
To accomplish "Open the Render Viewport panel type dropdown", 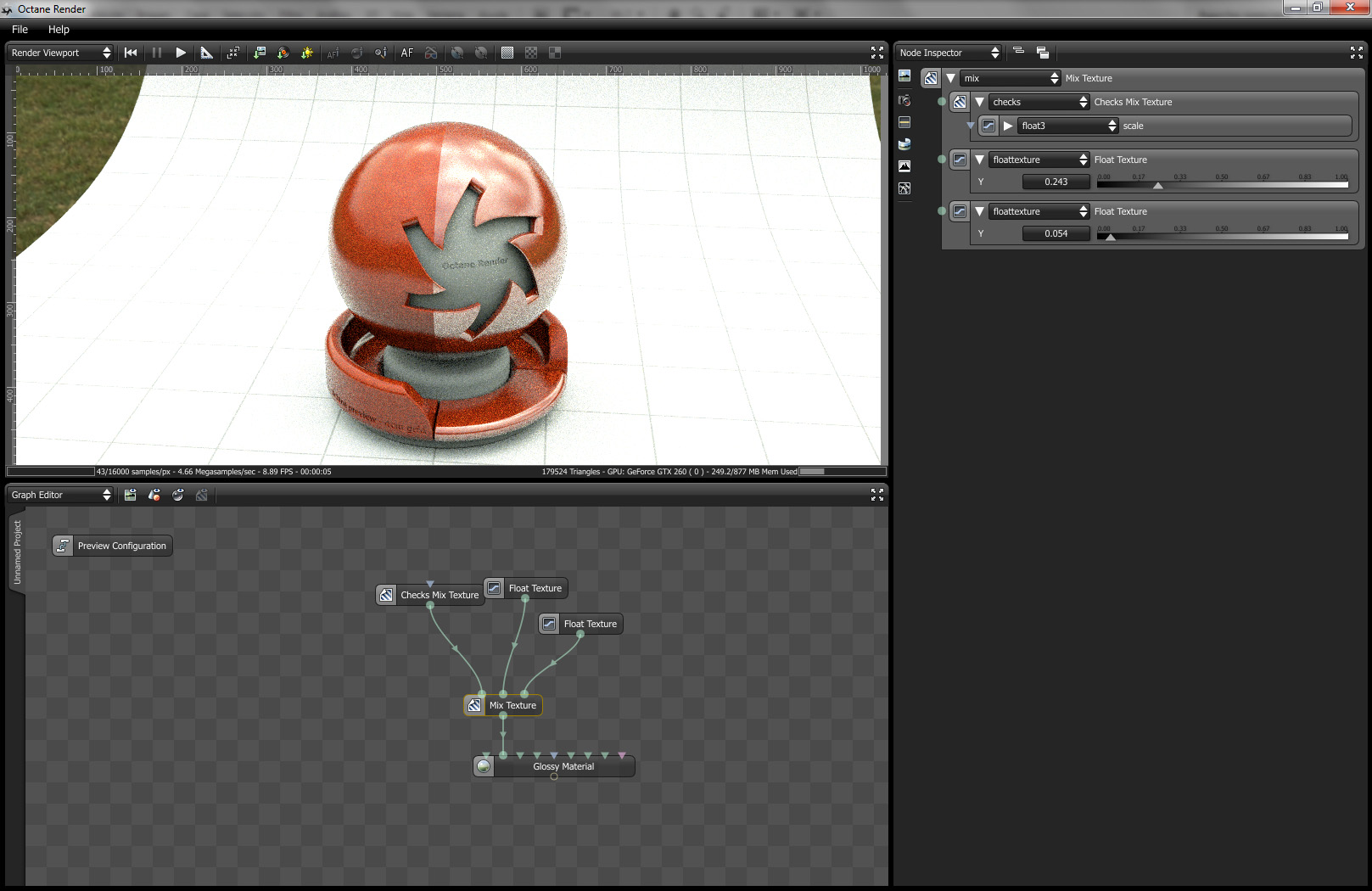I will coord(60,53).
